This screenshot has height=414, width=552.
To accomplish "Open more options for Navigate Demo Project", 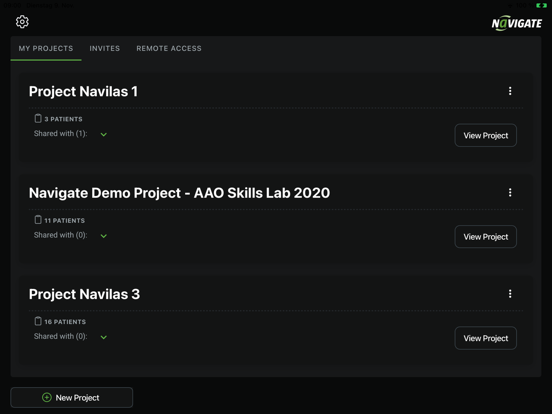I will pyautogui.click(x=510, y=193).
